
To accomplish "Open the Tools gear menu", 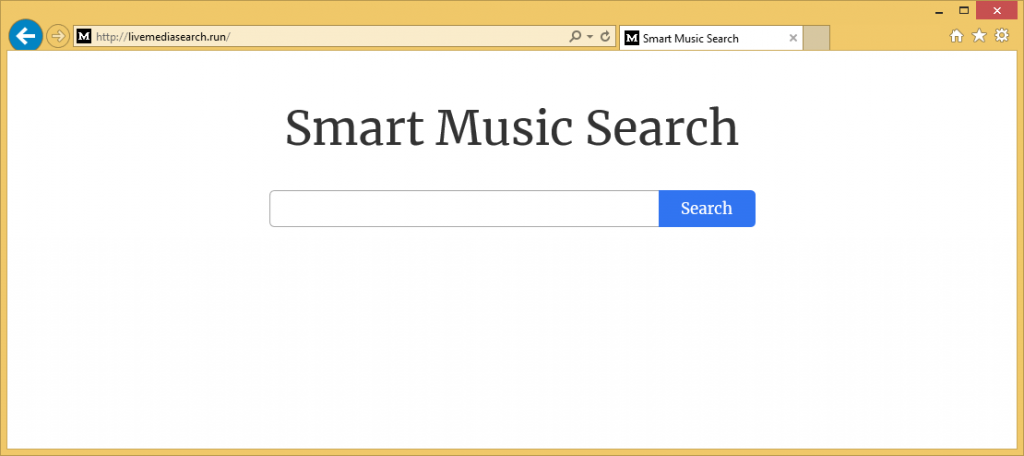I will tap(1001, 36).
